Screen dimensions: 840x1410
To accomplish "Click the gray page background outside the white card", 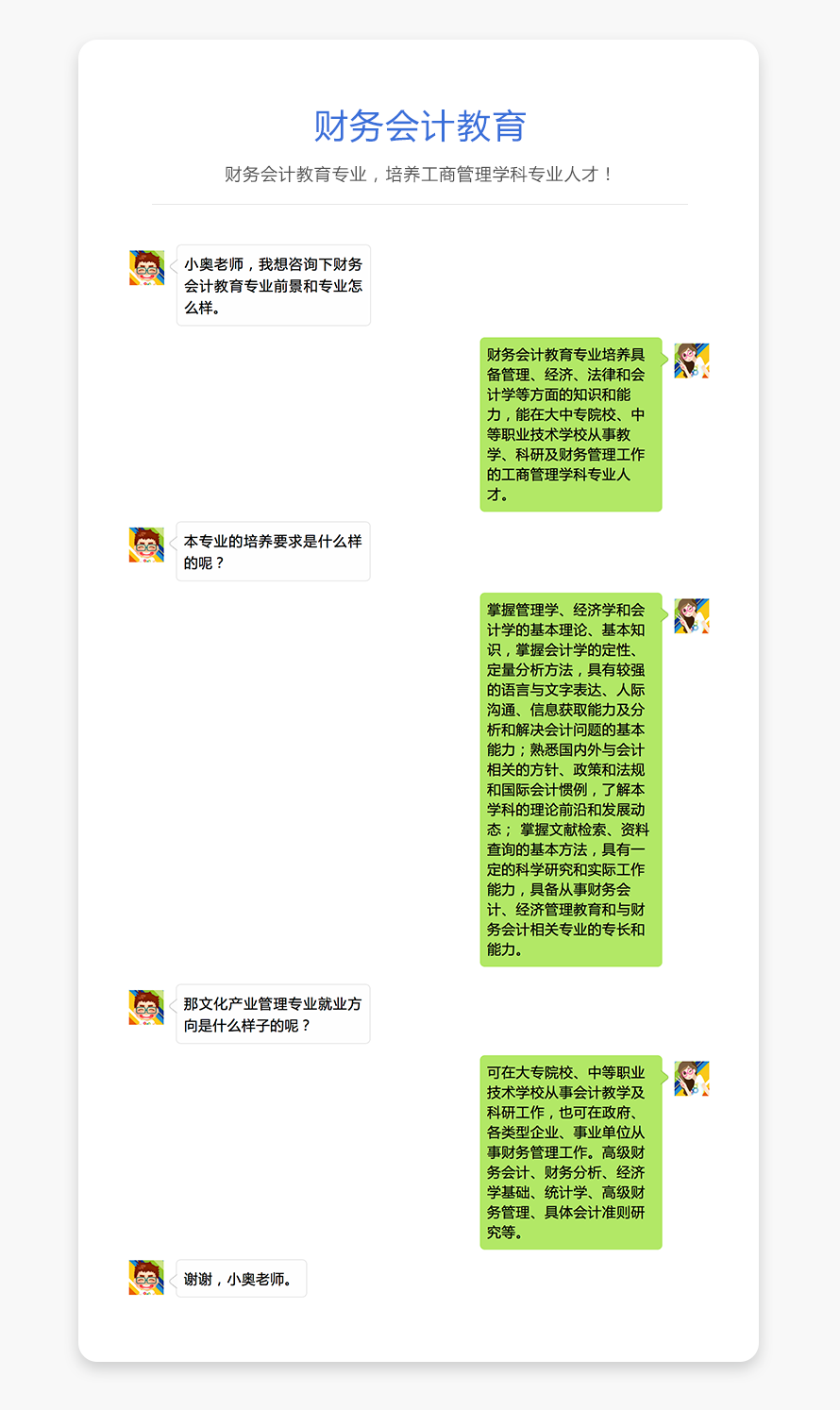I will coord(38,661).
